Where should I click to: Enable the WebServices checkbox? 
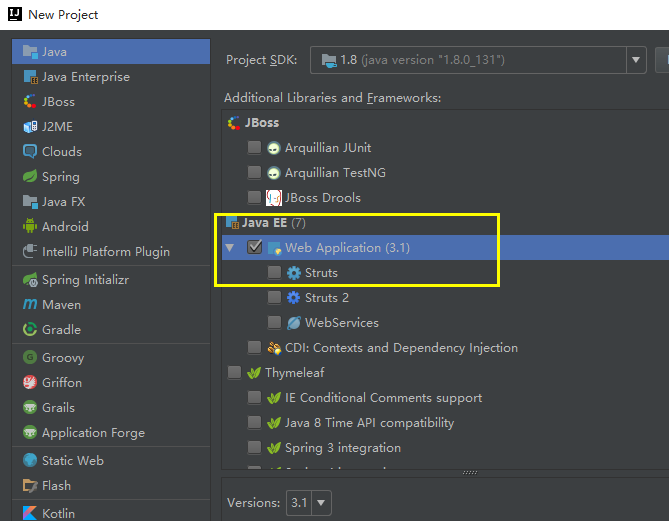[274, 322]
